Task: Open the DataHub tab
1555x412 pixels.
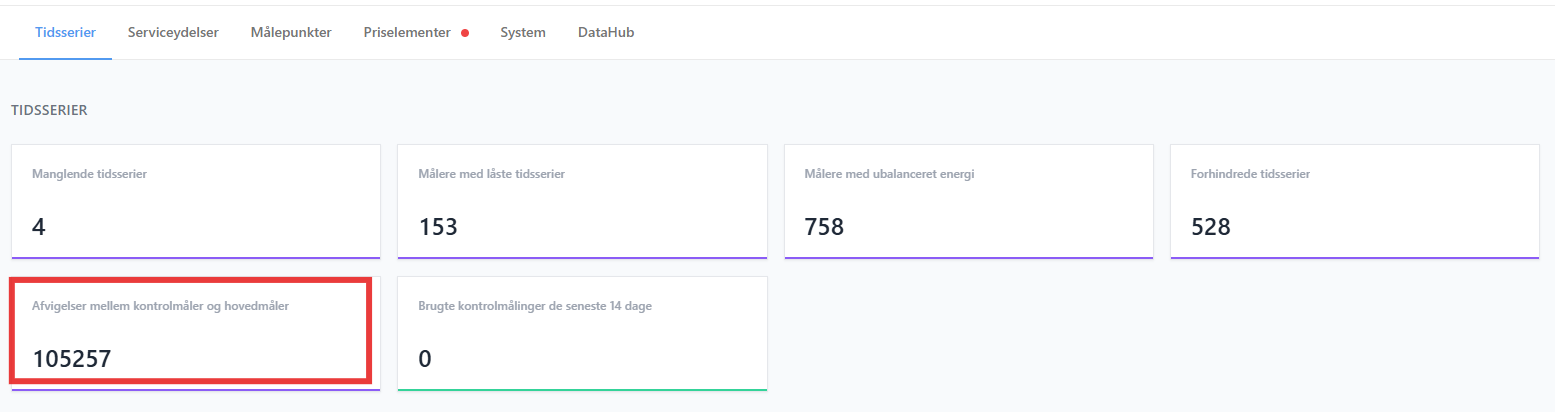Action: point(606,32)
